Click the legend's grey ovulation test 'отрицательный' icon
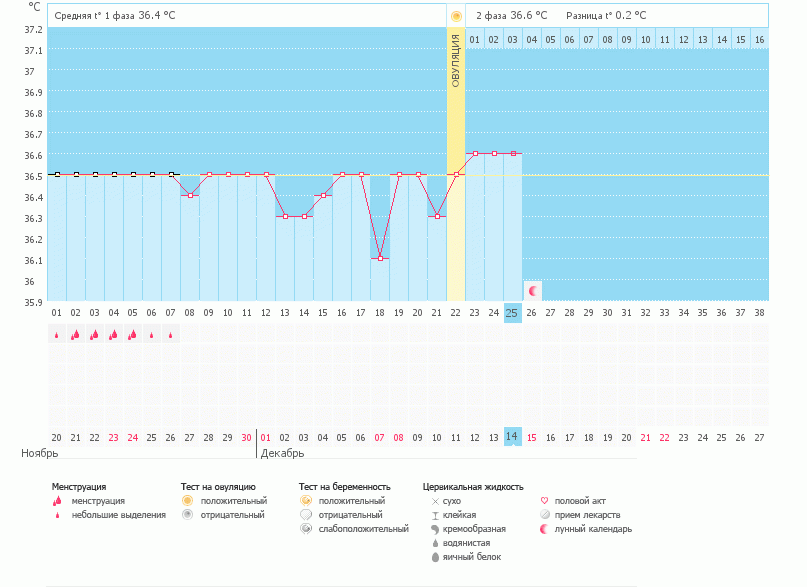 tap(187, 514)
